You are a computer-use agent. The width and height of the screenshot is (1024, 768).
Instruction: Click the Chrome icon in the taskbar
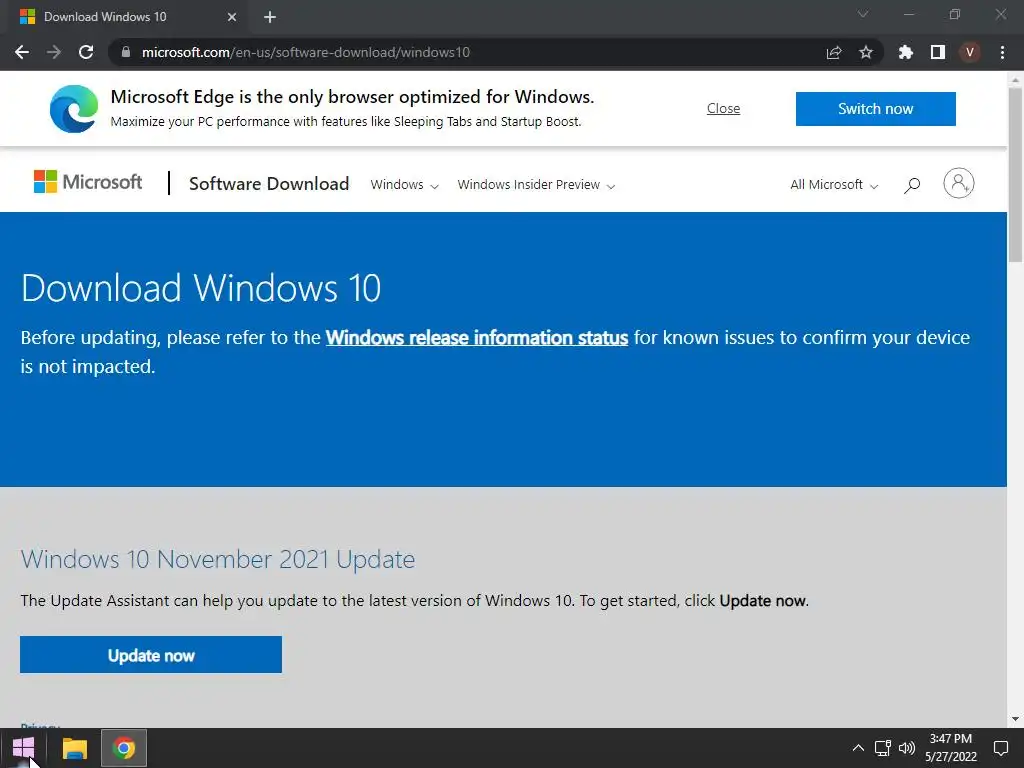point(124,748)
